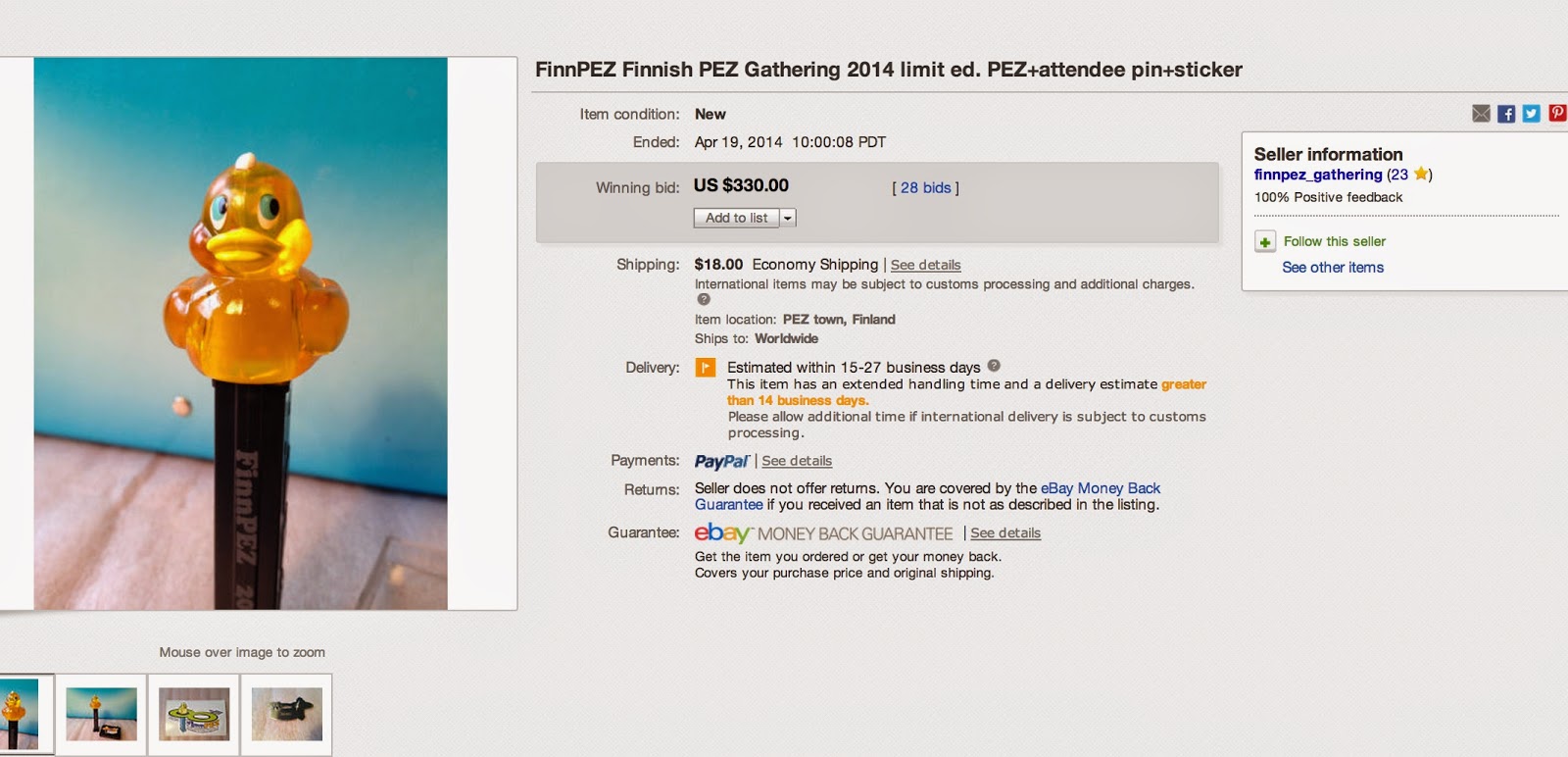Click the seller's yellow feedback star

coord(1420,174)
